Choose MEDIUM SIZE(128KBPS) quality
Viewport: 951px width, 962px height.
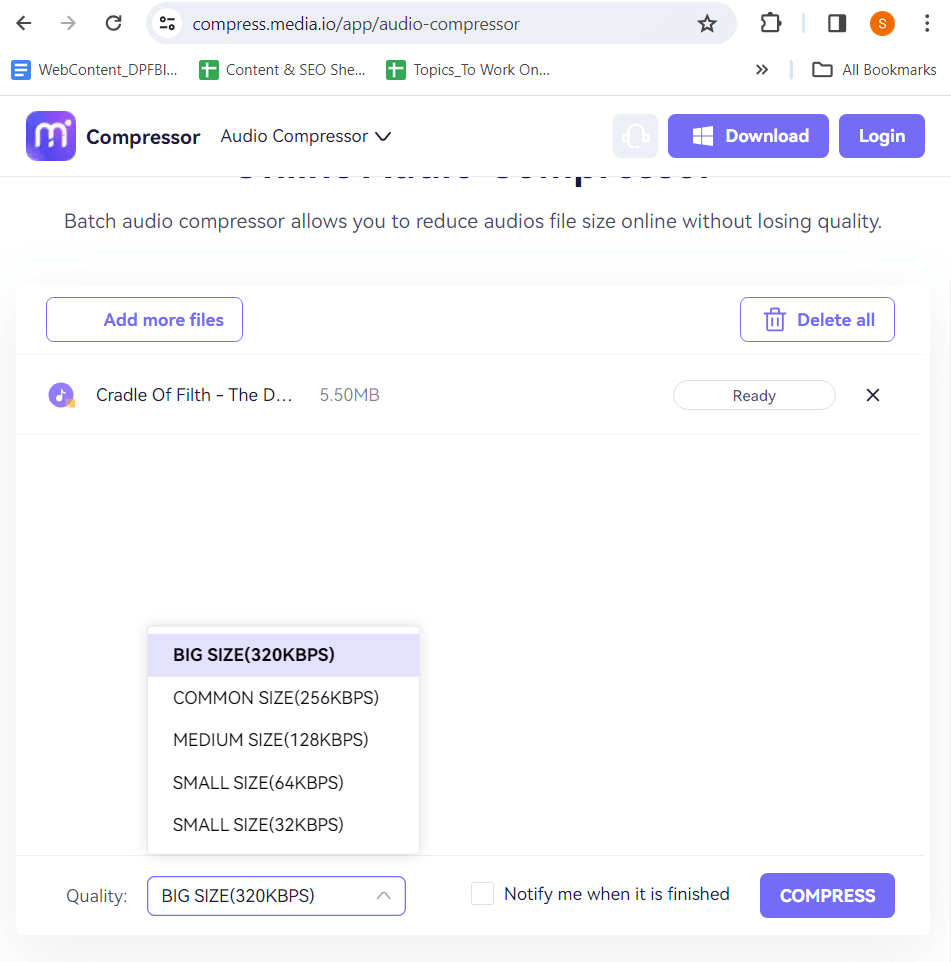click(271, 740)
